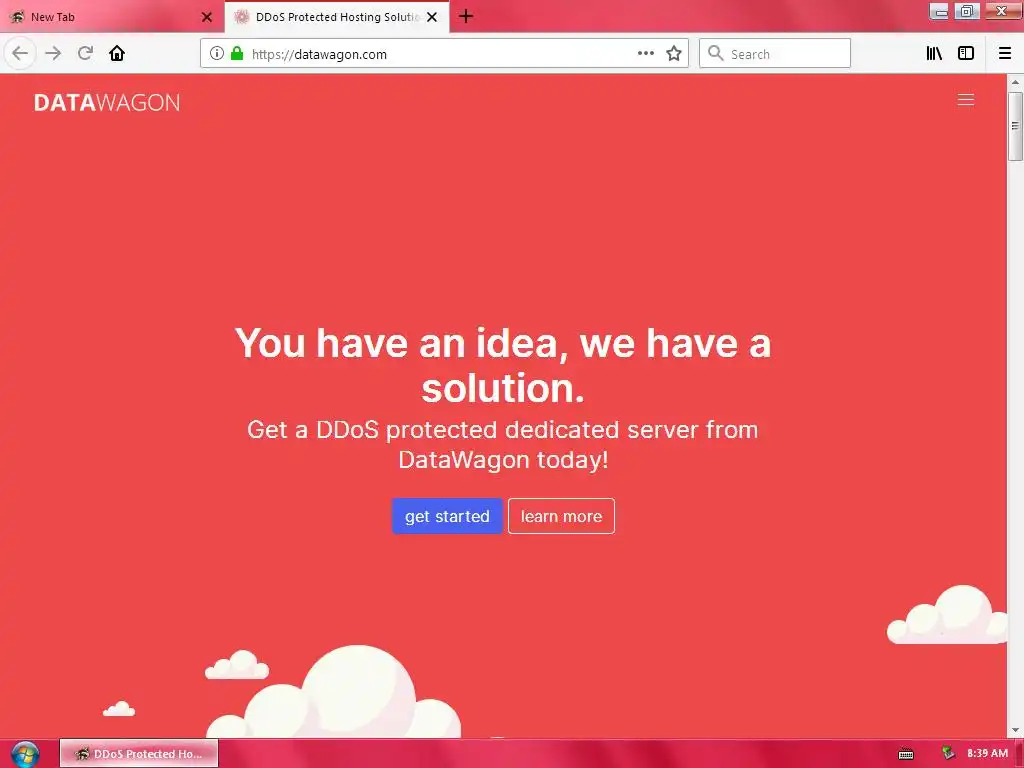Close the DDoS Protected Hosting tab
Image resolution: width=1024 pixels, height=768 pixels.
(432, 17)
